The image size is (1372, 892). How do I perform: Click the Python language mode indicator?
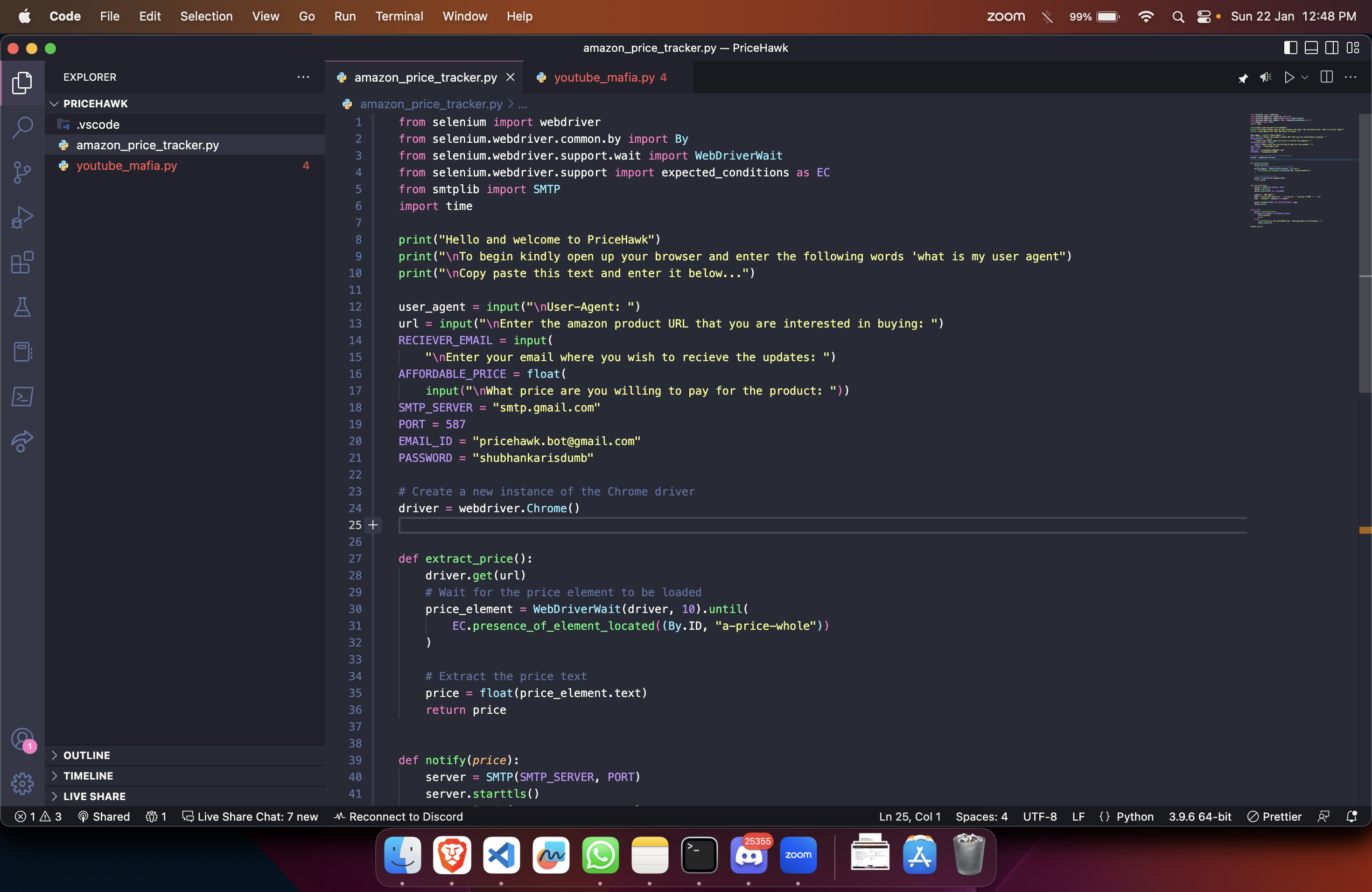pos(1134,816)
